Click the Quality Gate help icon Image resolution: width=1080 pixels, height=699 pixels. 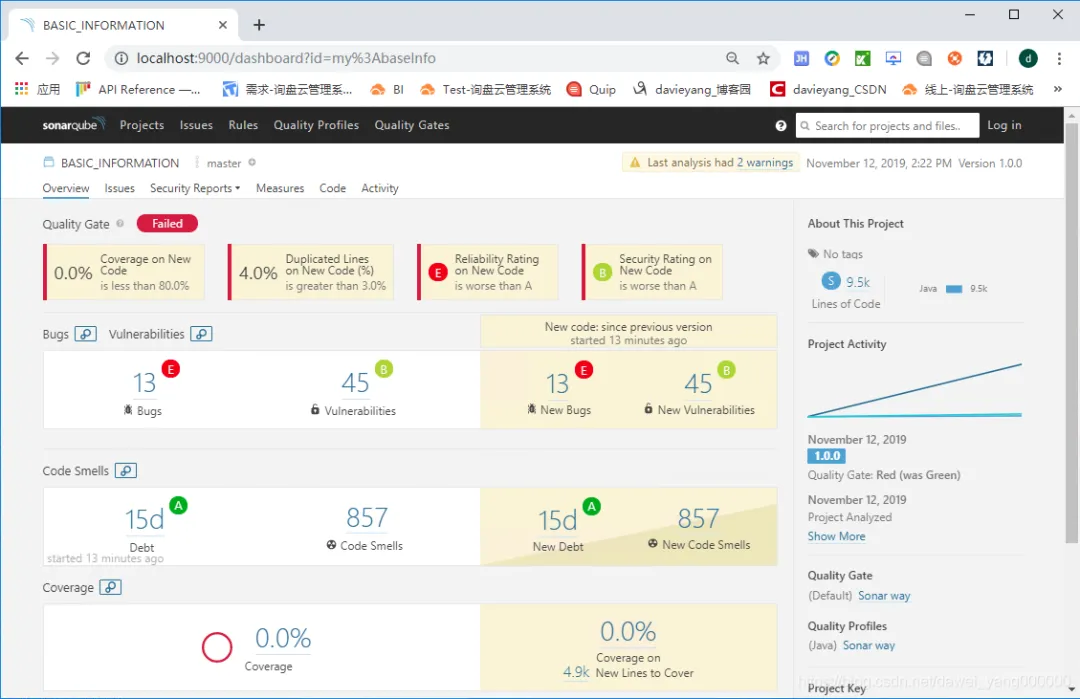pyautogui.click(x=120, y=224)
